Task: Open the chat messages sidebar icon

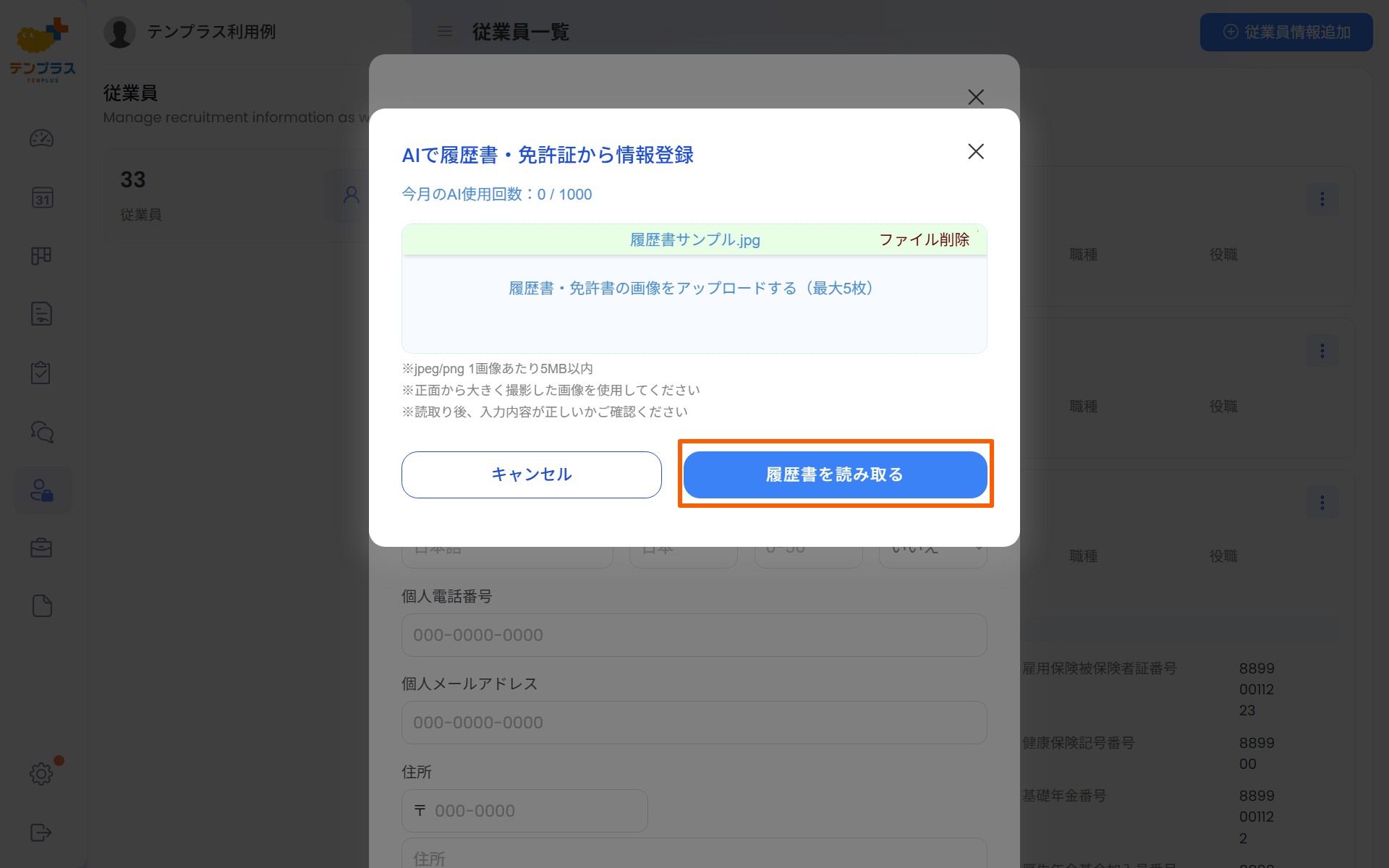Action: coord(42,432)
